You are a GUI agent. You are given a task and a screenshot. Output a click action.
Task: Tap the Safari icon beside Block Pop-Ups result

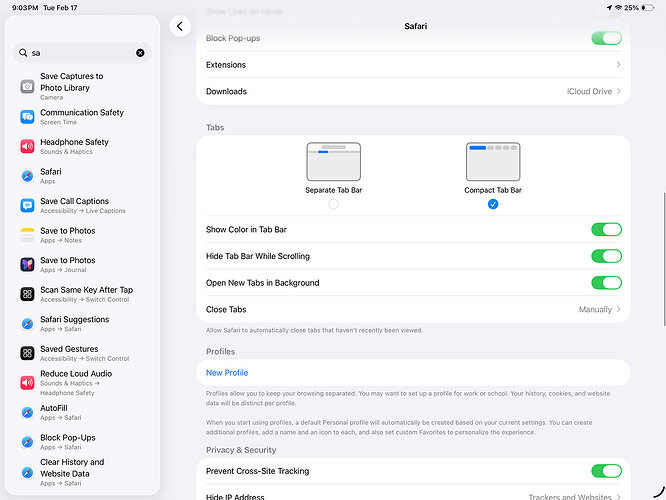click(27, 442)
